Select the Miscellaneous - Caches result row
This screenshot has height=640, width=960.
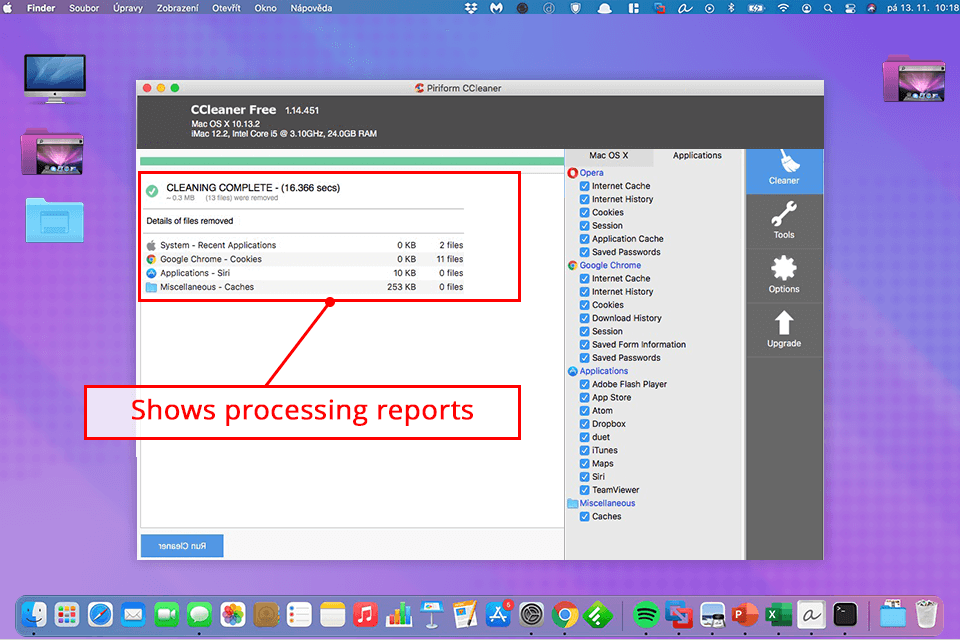pyautogui.click(x=304, y=287)
